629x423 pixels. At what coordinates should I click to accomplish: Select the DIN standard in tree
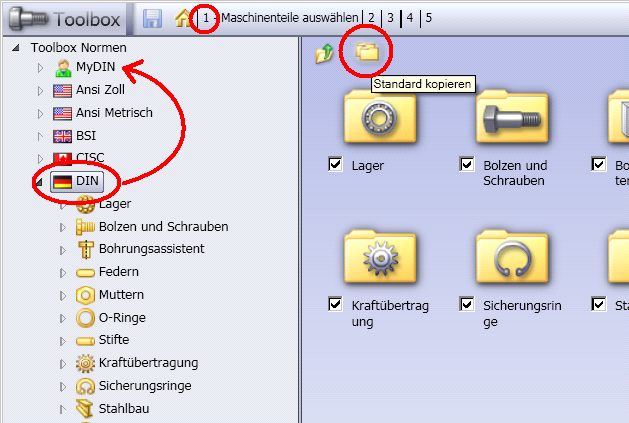(x=77, y=181)
